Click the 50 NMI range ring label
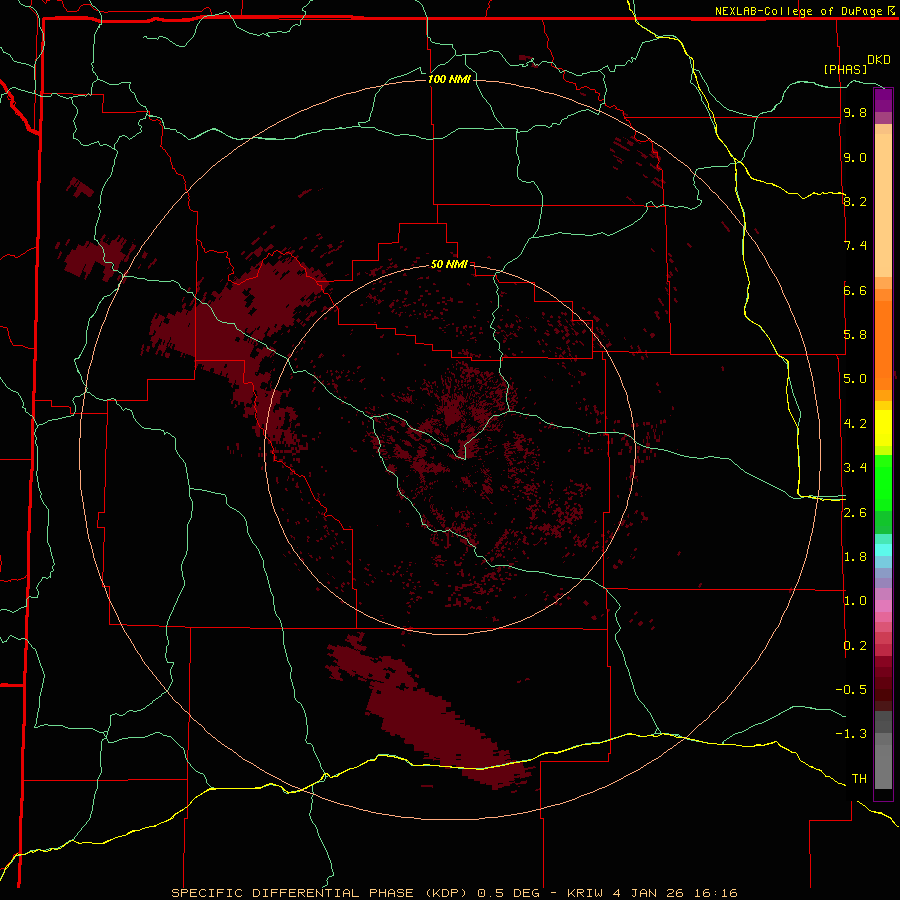The width and height of the screenshot is (900, 900). pos(449,264)
